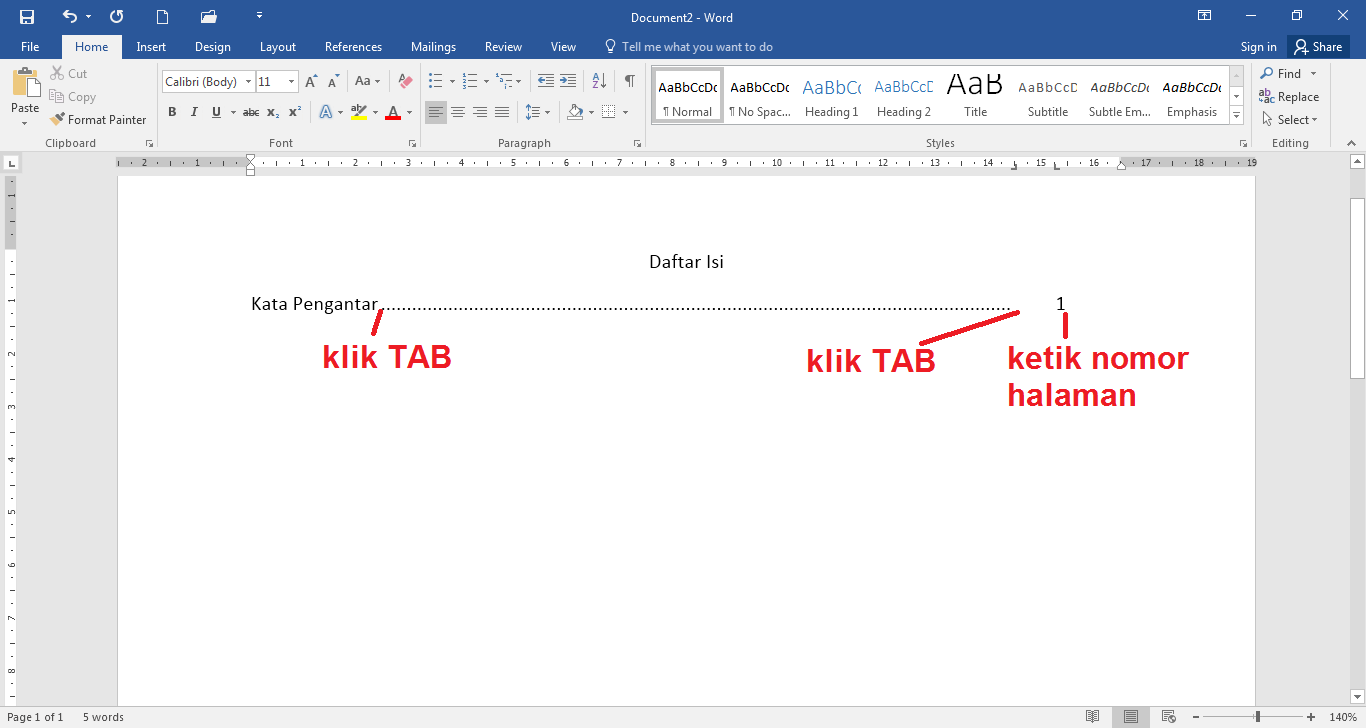Open the Change Case dropdown

point(368,82)
